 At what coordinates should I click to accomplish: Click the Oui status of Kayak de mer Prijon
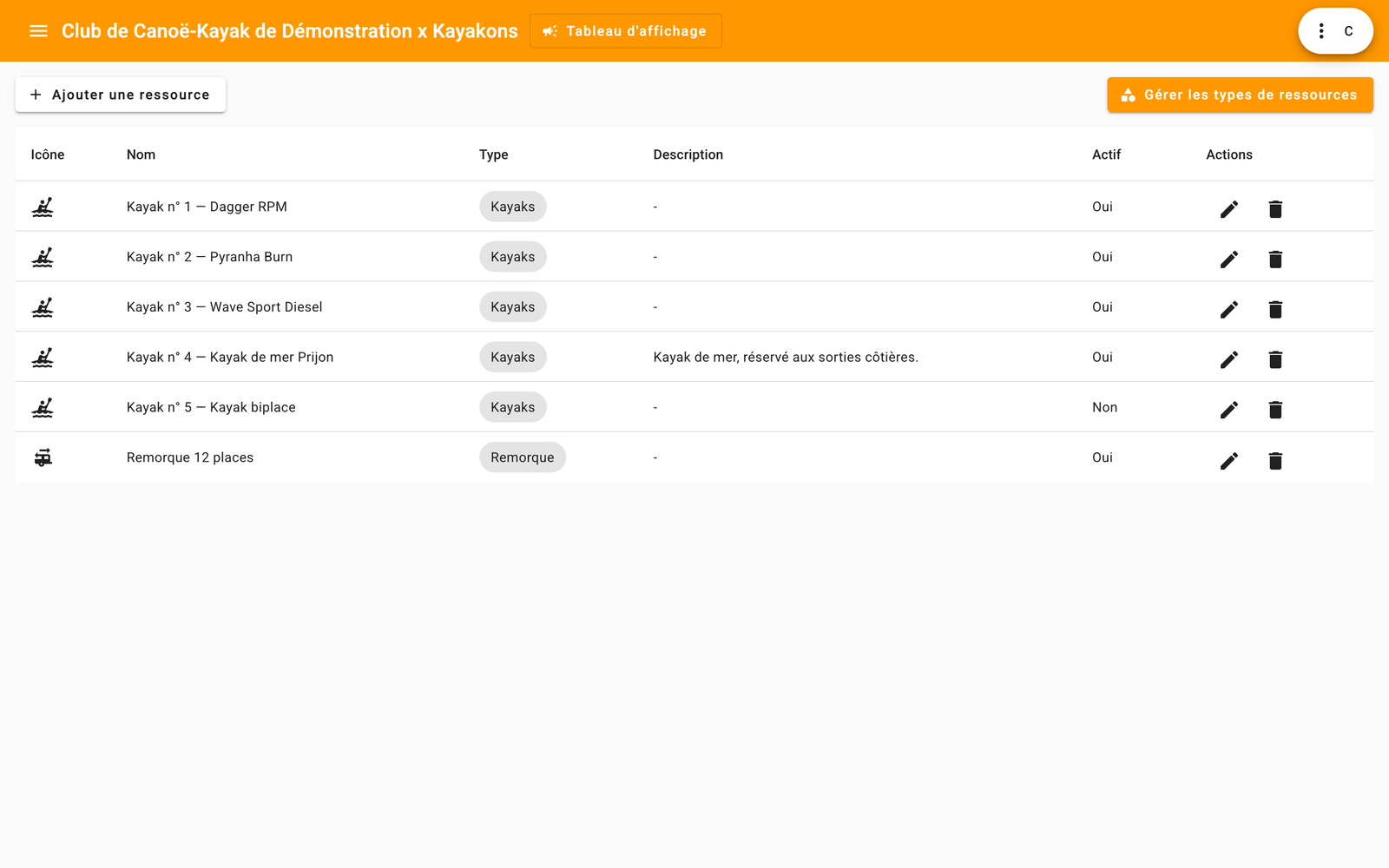(1103, 358)
